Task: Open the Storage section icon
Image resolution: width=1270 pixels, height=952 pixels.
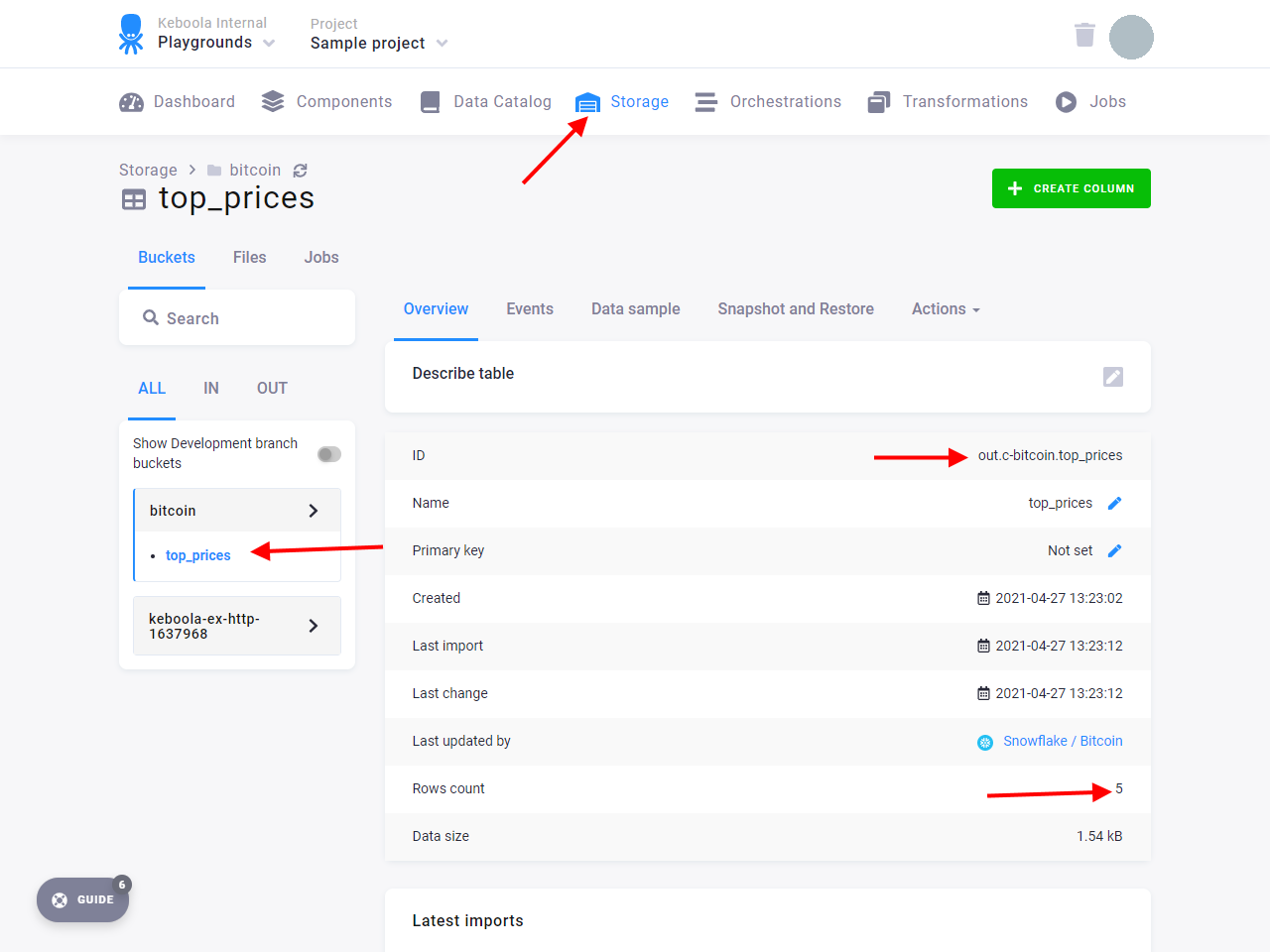Action: pos(587,102)
